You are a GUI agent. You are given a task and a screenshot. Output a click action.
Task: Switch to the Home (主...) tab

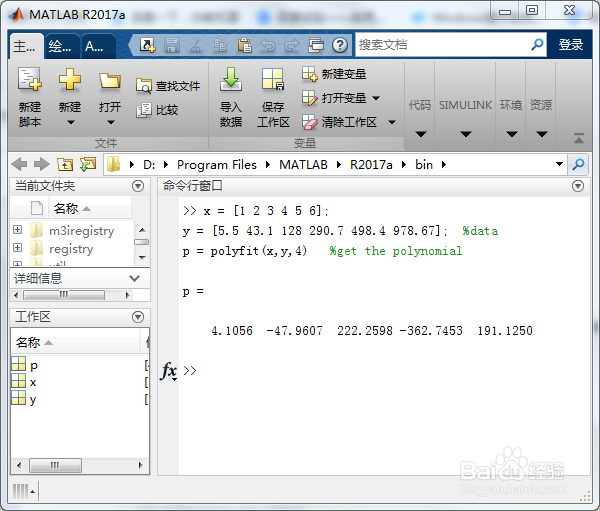(x=25, y=47)
